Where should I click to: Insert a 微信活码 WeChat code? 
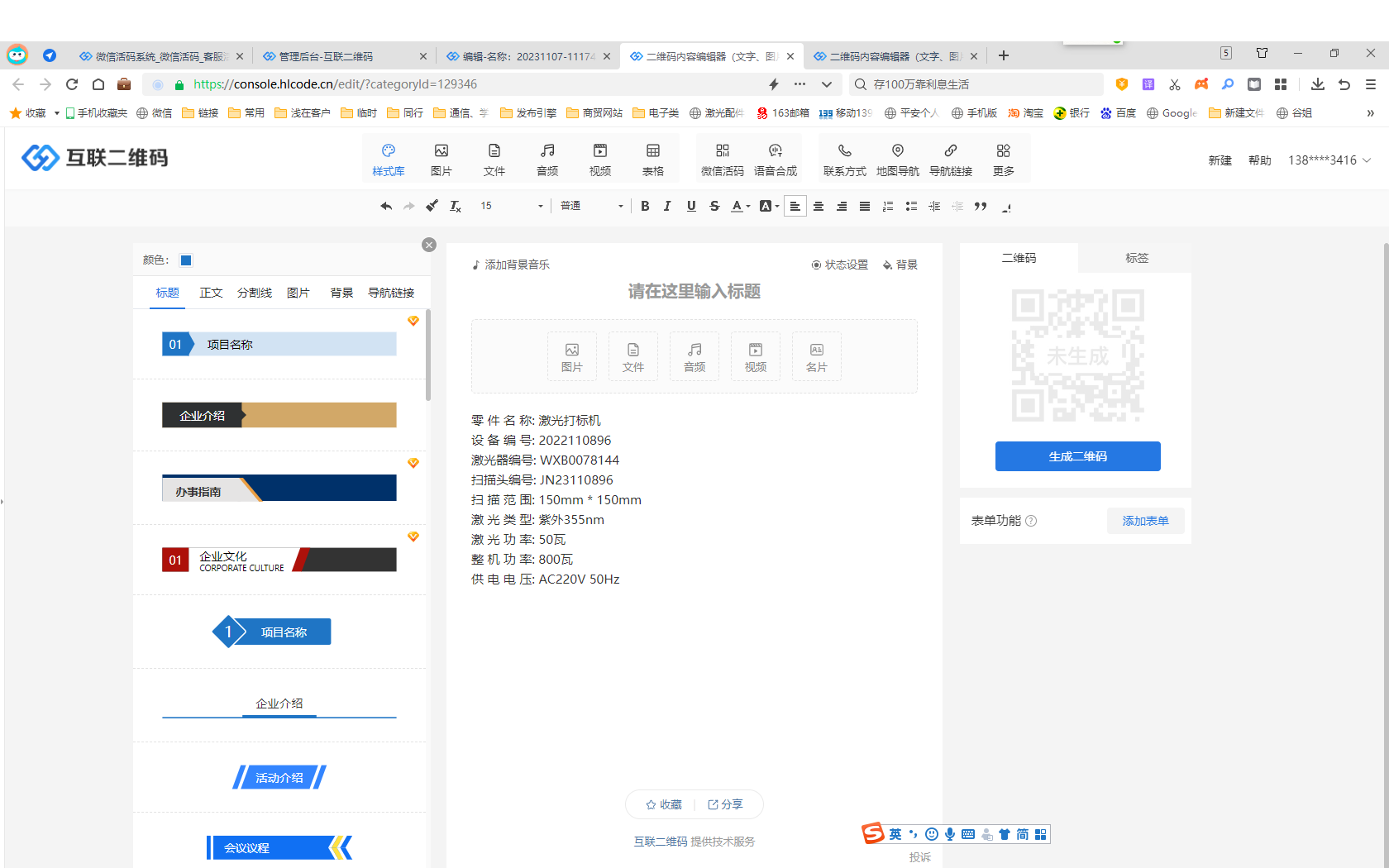[722, 160]
